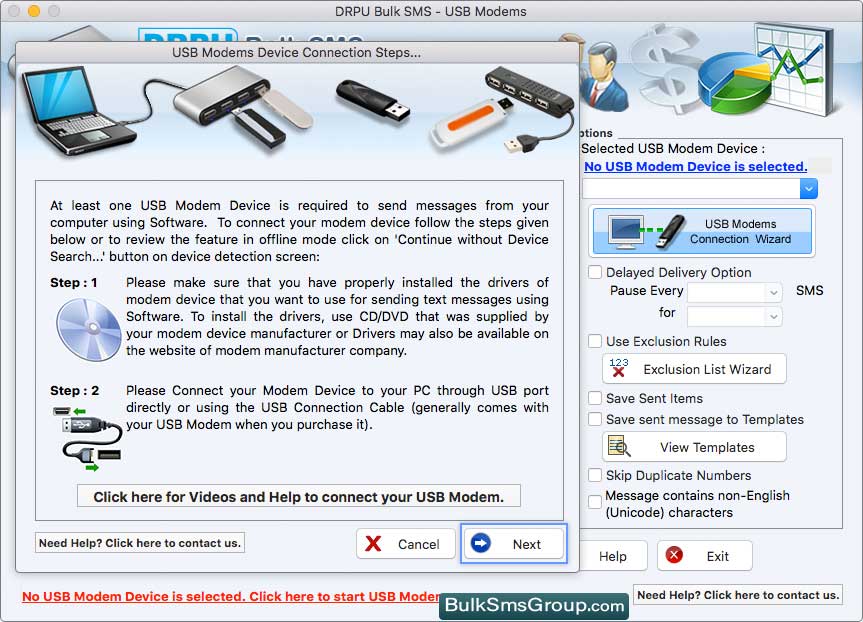Click the white and orange USB modem image
Image resolution: width=863 pixels, height=622 pixels.
[x=471, y=124]
